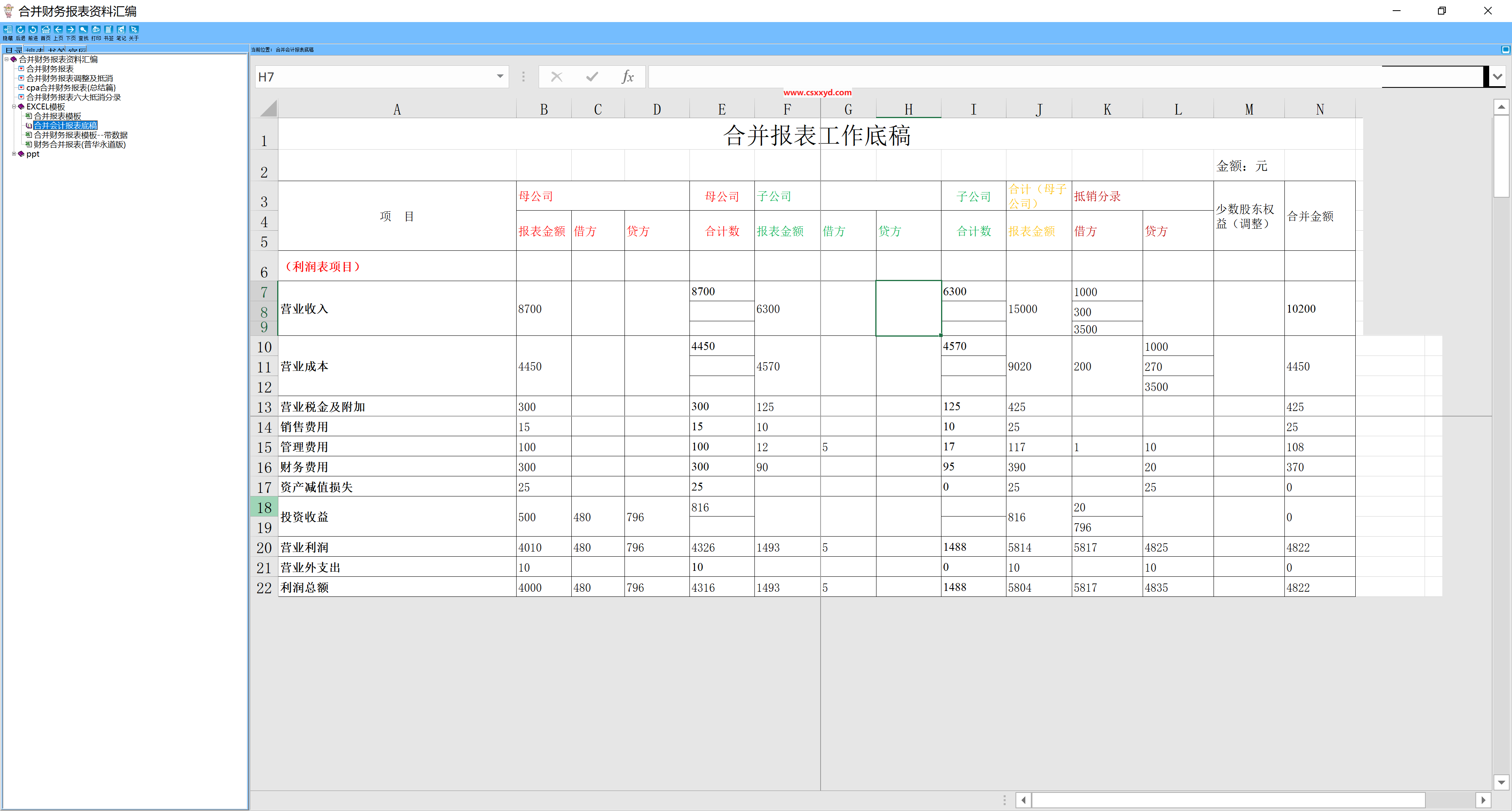Click the 10200 cell in column N
The width and height of the screenshot is (1512, 811).
pos(1319,309)
